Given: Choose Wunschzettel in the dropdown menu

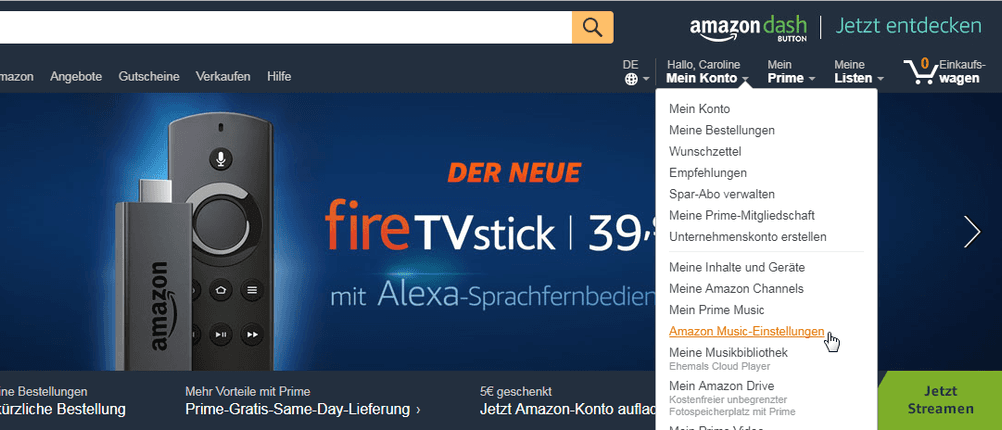Looking at the screenshot, I should coord(705,151).
